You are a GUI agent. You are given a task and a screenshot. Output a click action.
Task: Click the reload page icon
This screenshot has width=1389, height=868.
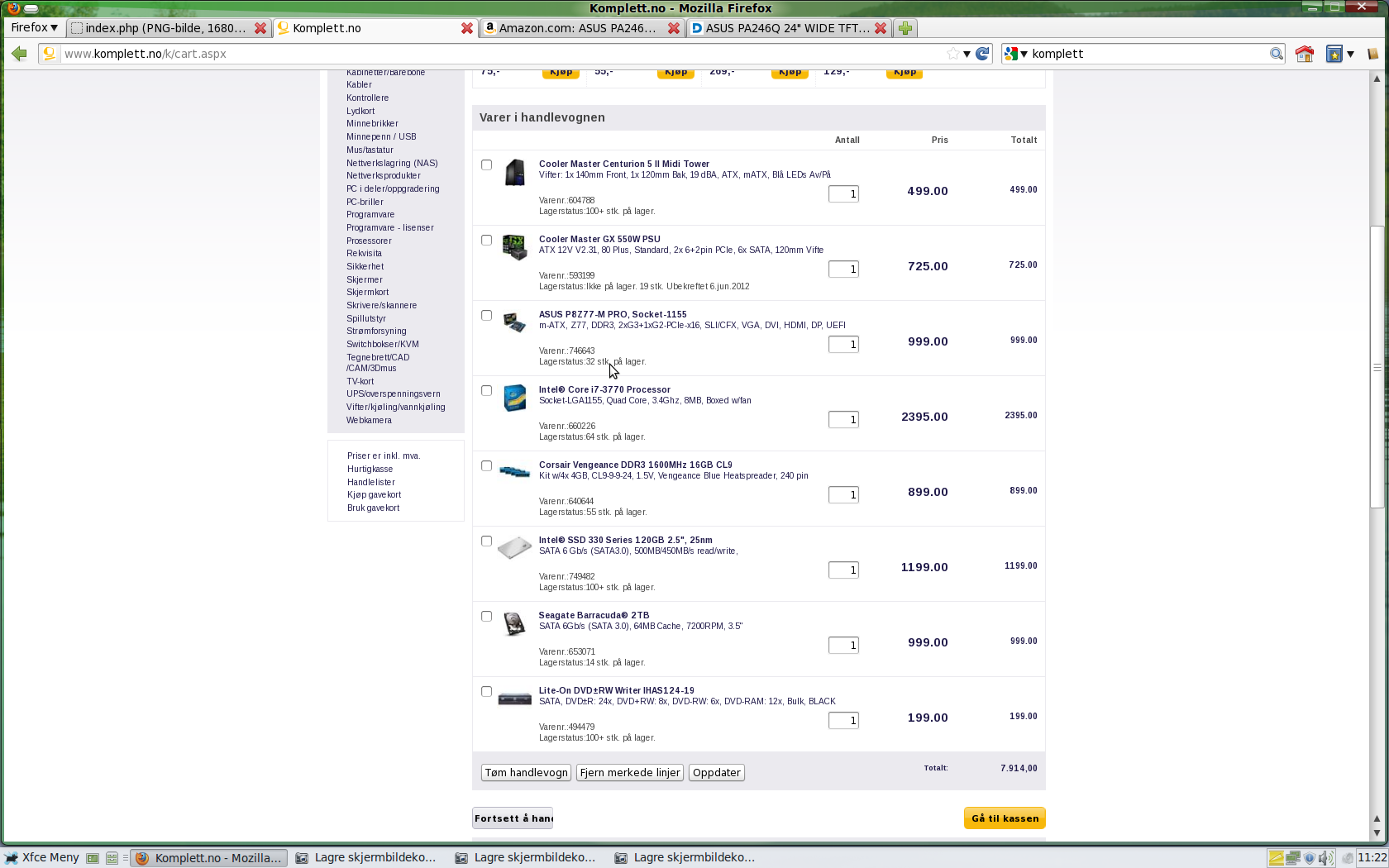[982, 54]
